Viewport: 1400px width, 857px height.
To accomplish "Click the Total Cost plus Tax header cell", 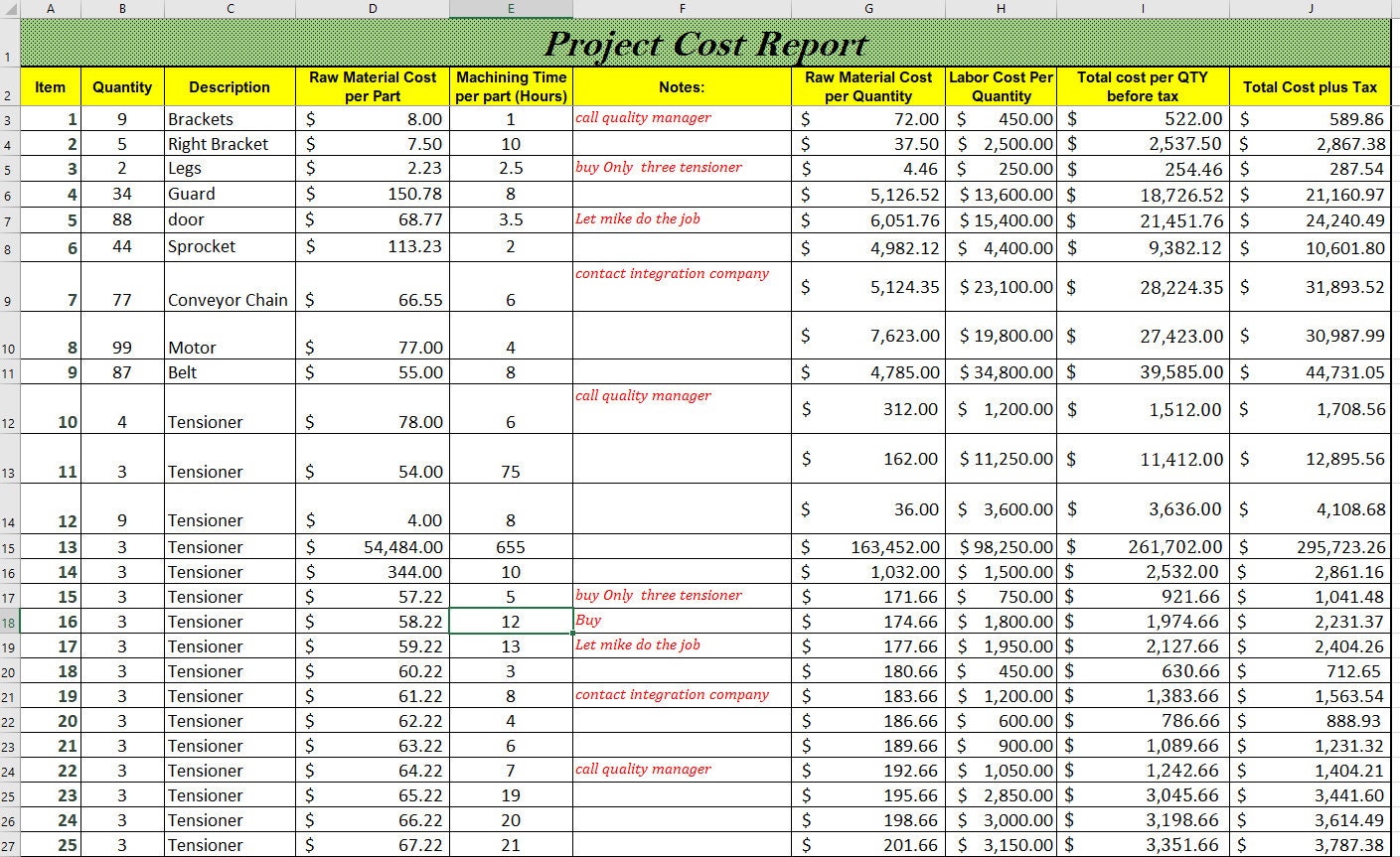I will (x=1310, y=87).
